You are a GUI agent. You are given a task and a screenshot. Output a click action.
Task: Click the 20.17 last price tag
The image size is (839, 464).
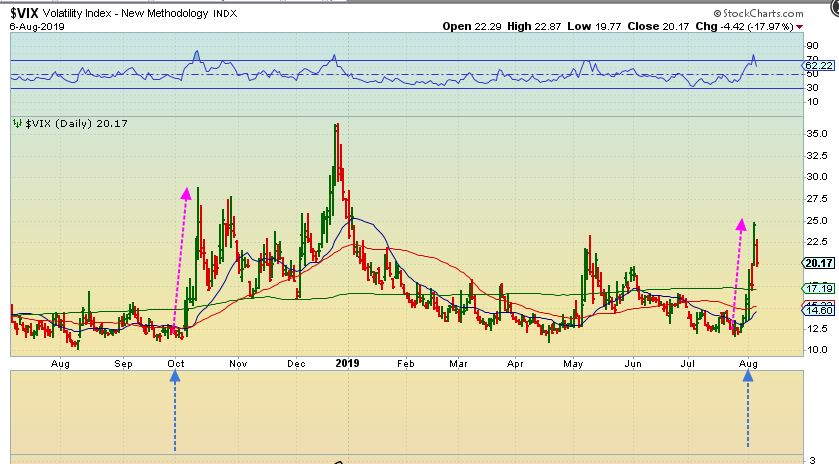point(817,263)
